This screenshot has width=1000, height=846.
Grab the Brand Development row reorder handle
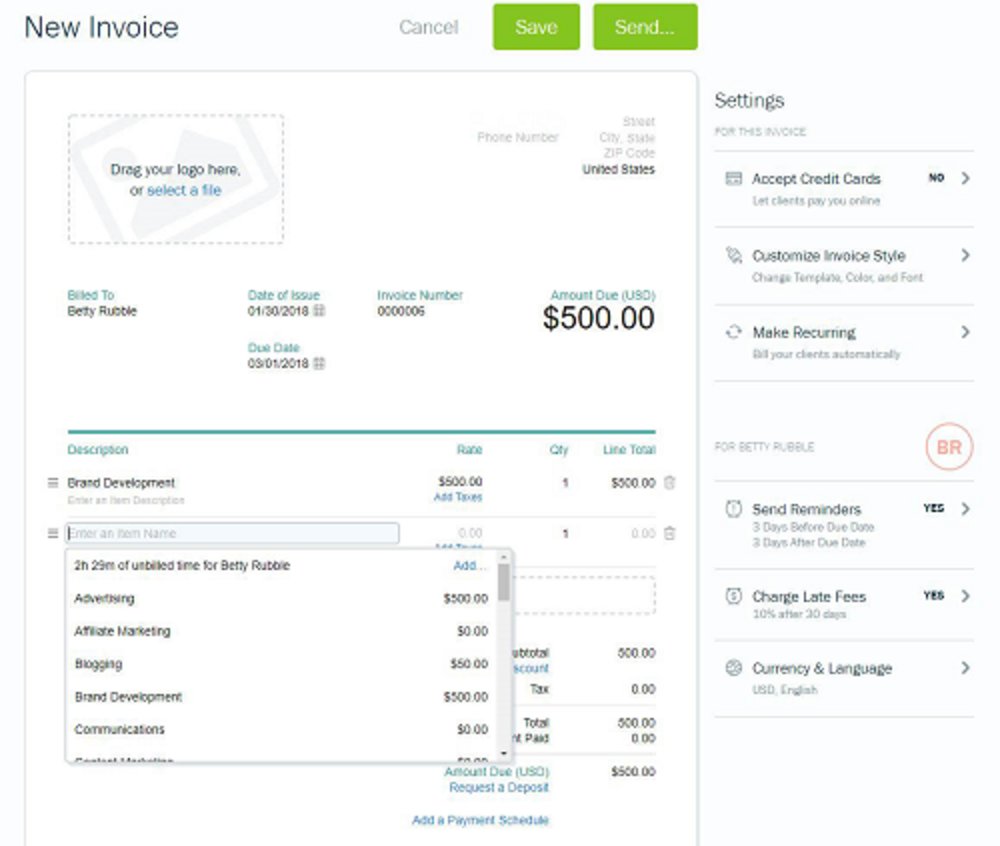(x=53, y=483)
